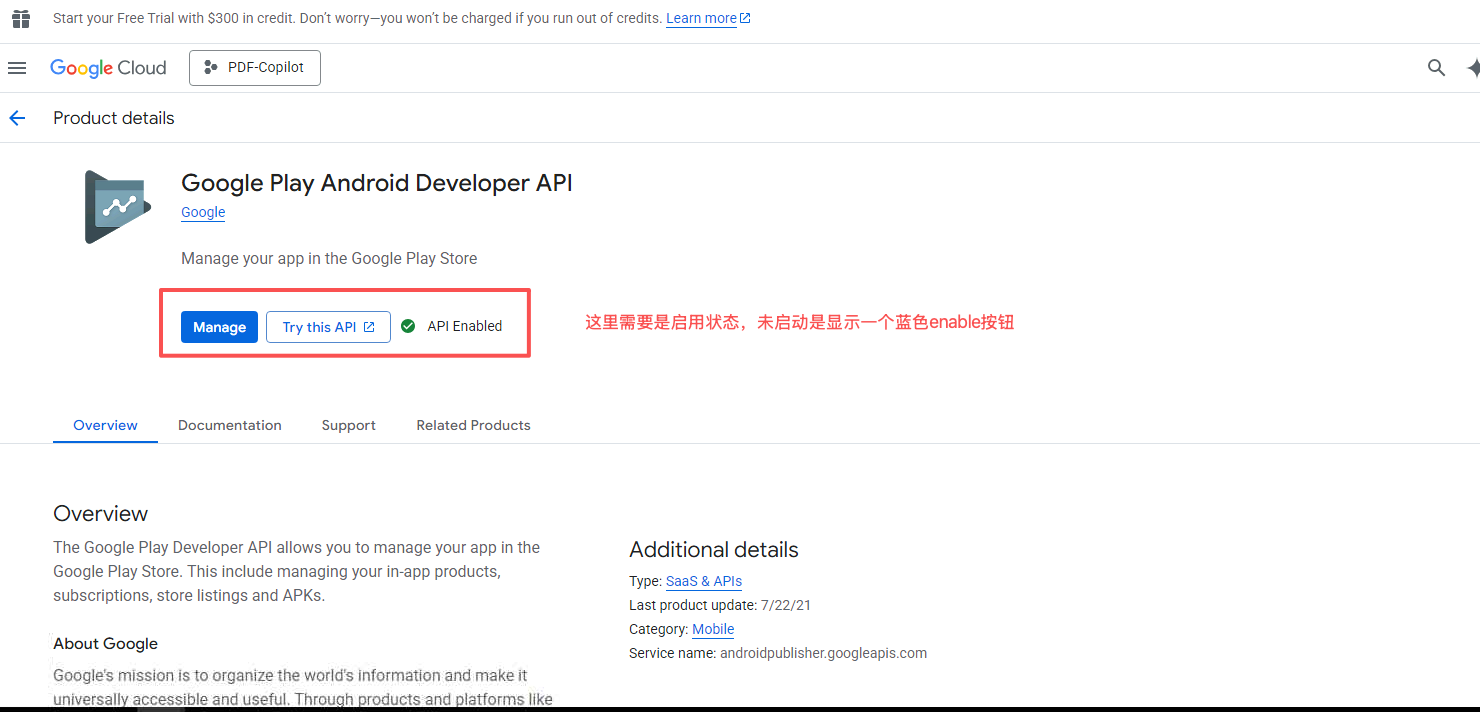The height and width of the screenshot is (712, 1480).
Task: Switch to the Related Products tab
Action: point(474,425)
